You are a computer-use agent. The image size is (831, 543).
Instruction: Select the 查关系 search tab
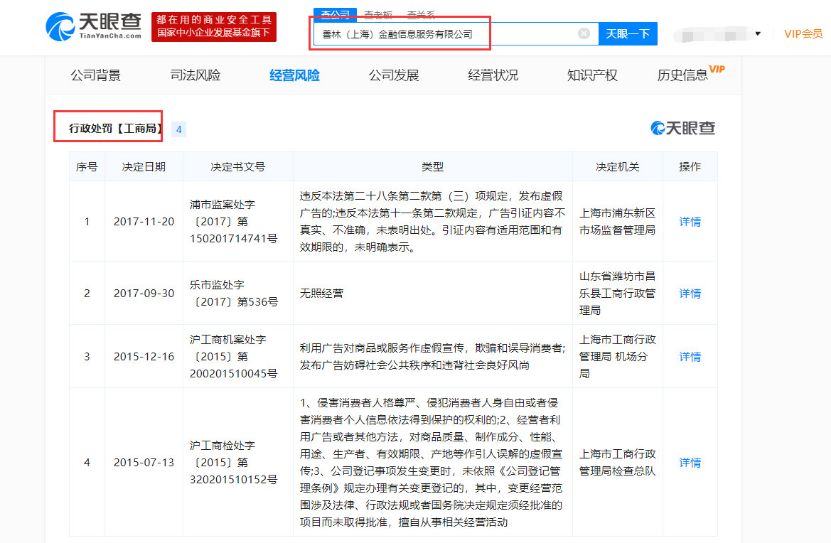point(421,15)
